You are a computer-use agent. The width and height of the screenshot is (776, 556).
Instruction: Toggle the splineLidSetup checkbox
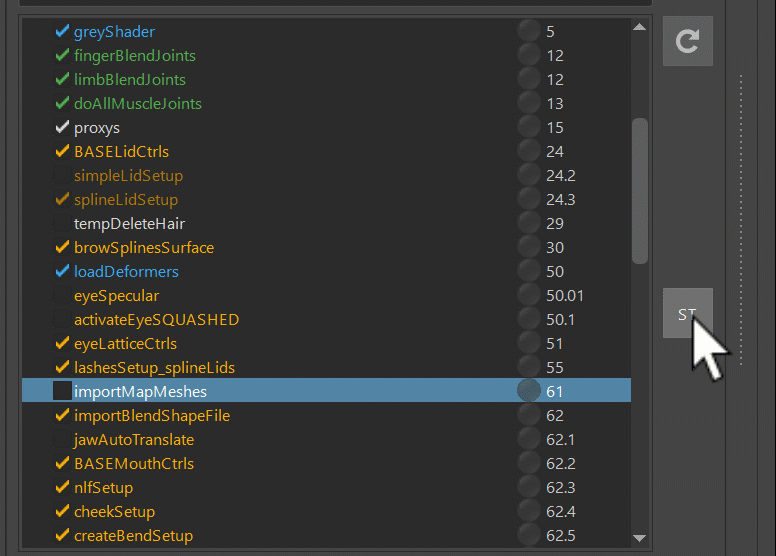62,200
